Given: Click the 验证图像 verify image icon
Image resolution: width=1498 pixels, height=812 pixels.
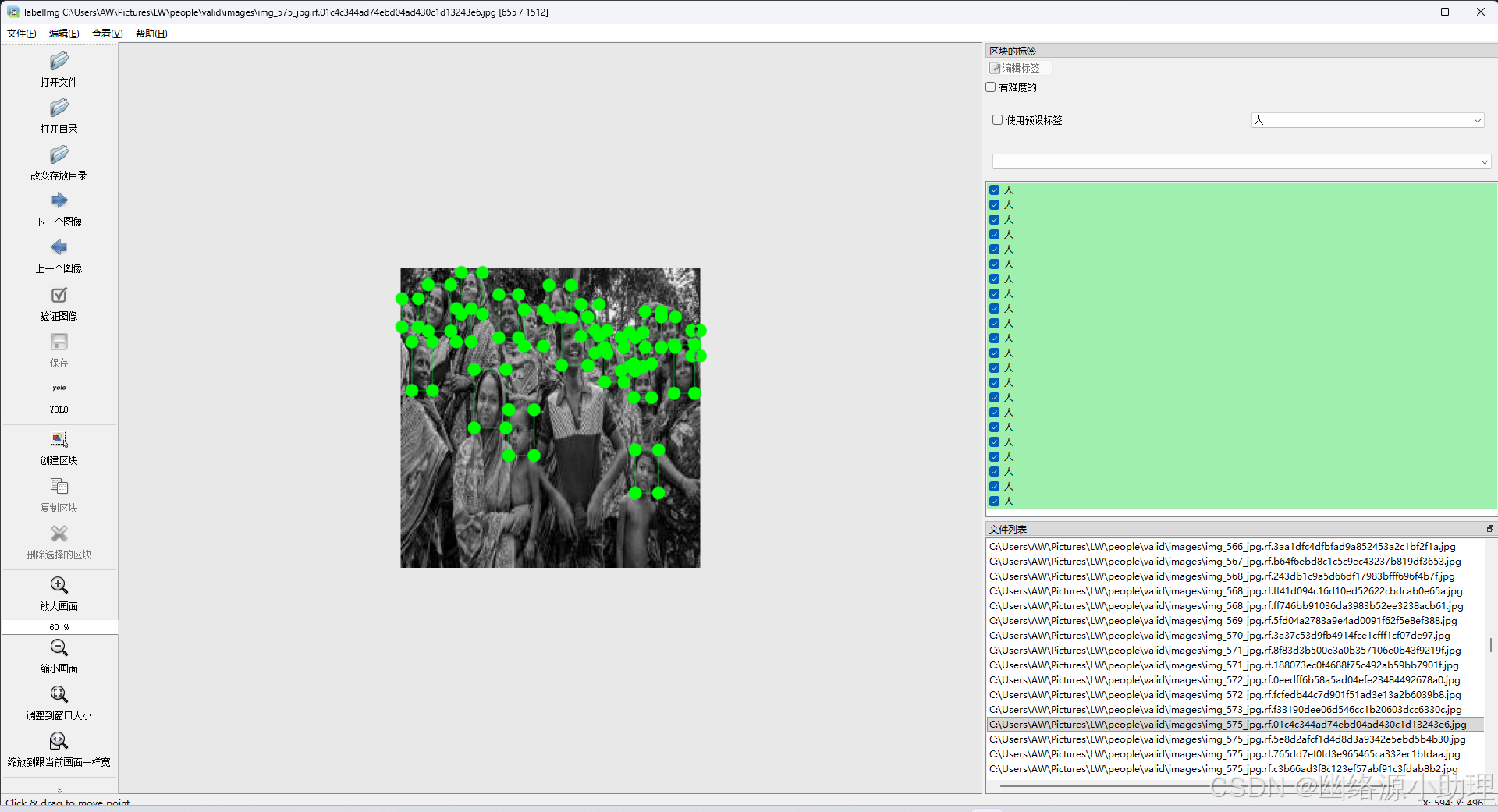Looking at the screenshot, I should (x=59, y=295).
